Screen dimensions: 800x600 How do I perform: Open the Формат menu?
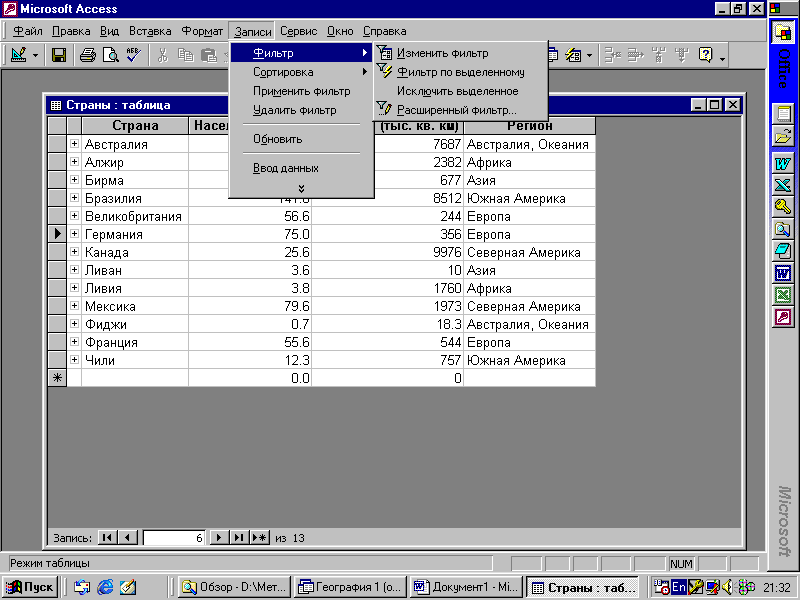[x=202, y=31]
